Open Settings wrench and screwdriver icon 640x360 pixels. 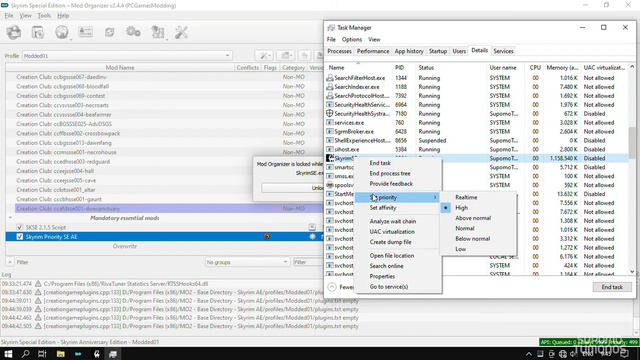coord(181,32)
